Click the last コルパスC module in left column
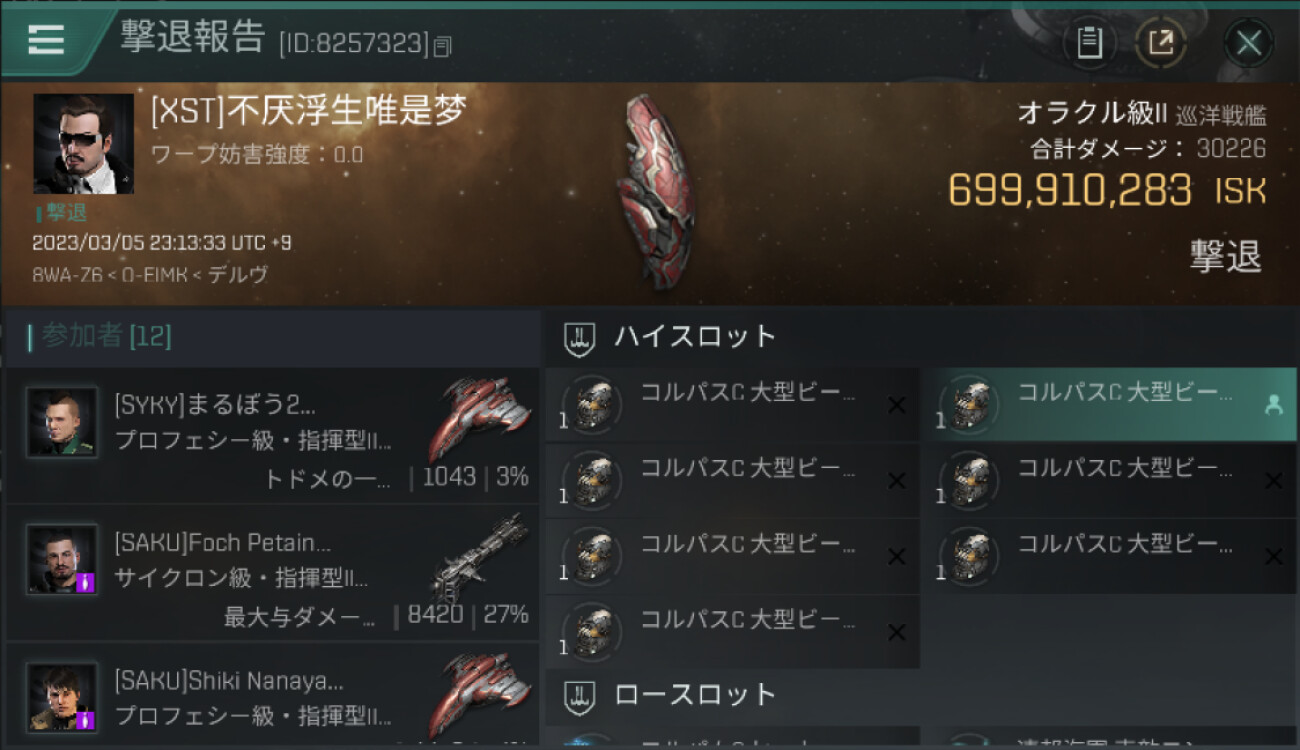 [732, 632]
